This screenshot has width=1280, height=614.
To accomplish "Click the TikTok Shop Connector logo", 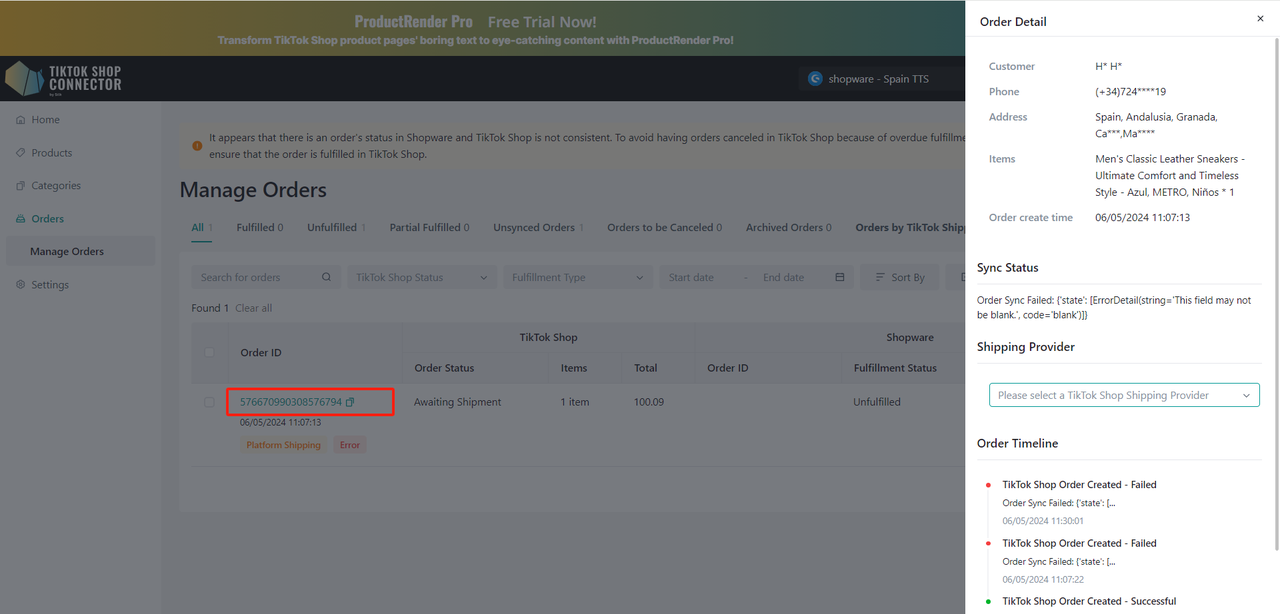I will 64,78.
